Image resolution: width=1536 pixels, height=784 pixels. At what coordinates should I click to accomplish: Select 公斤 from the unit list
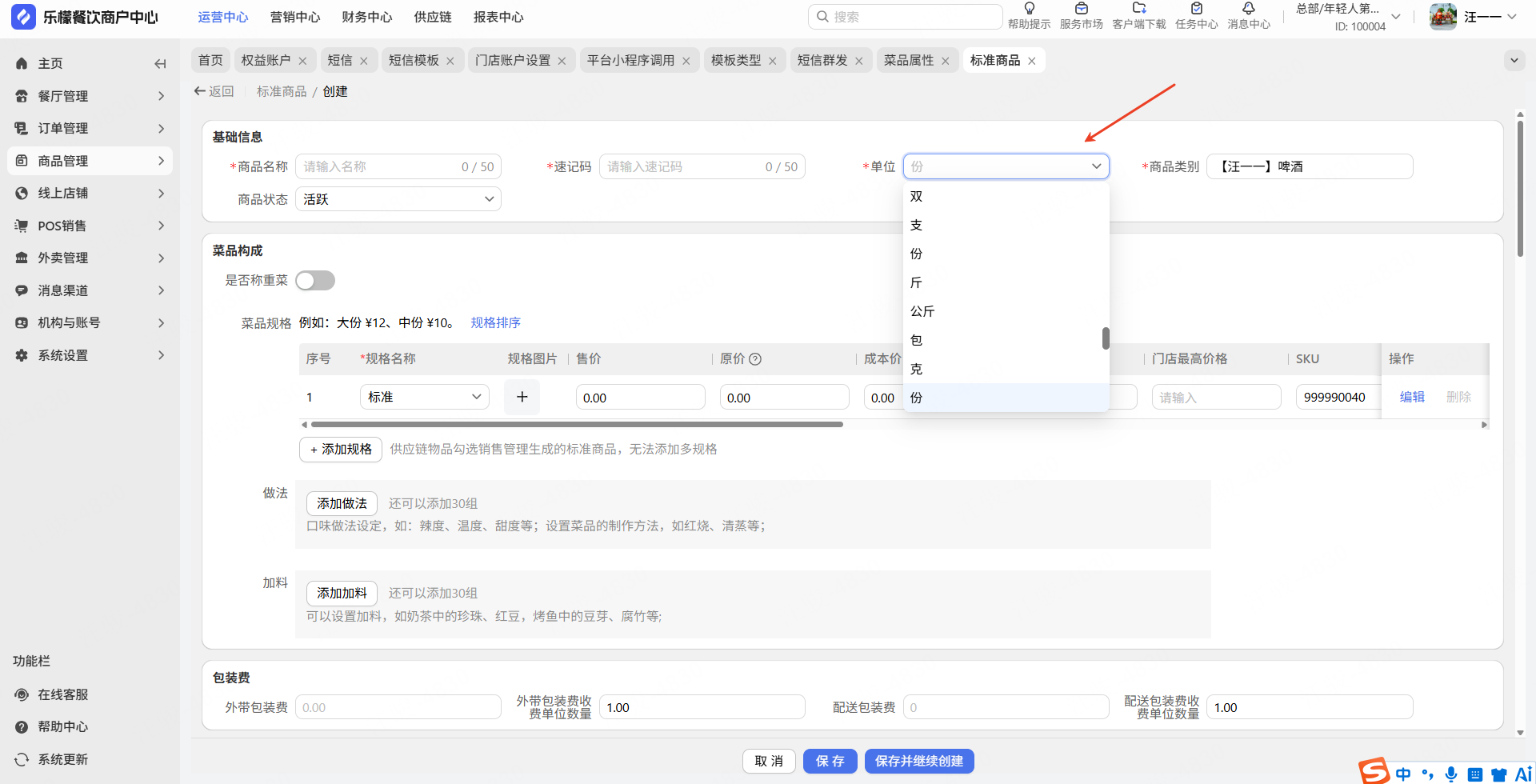point(922,311)
